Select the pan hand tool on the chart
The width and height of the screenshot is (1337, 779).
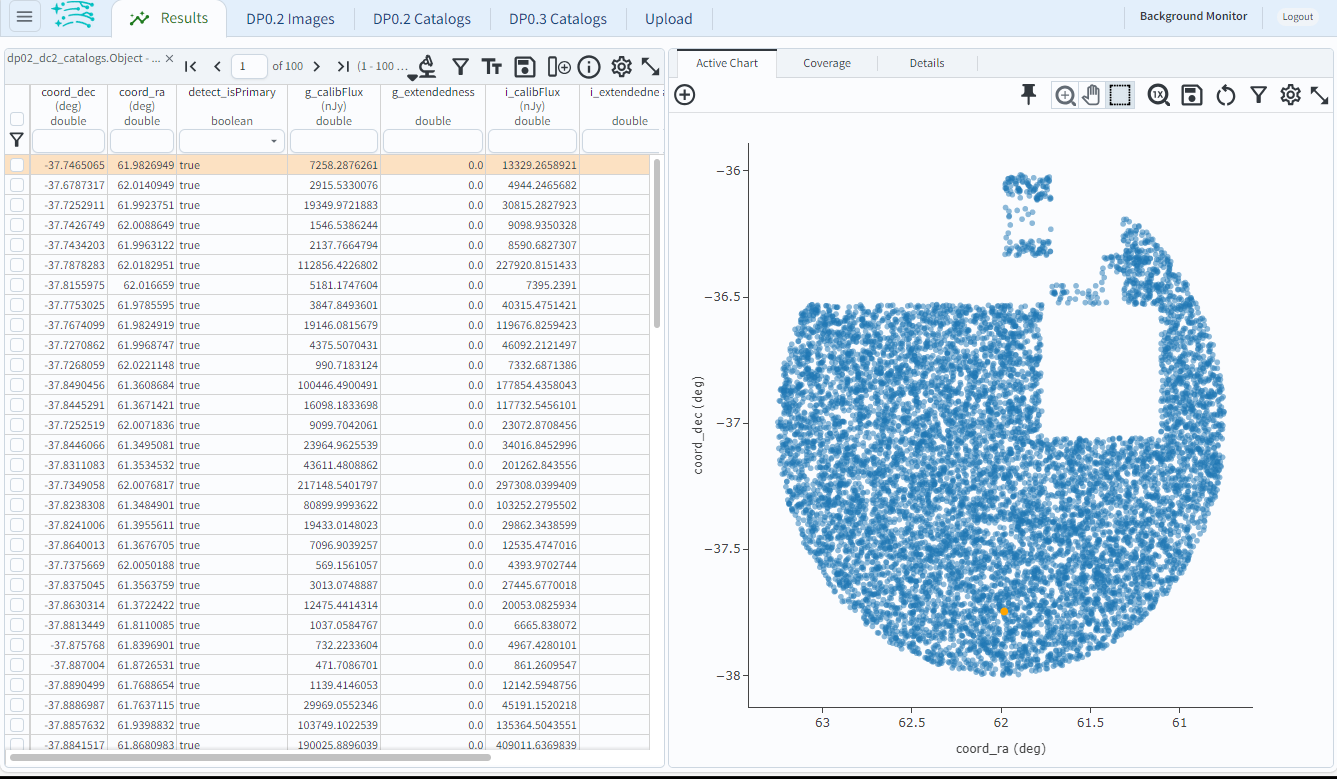tap(1091, 95)
